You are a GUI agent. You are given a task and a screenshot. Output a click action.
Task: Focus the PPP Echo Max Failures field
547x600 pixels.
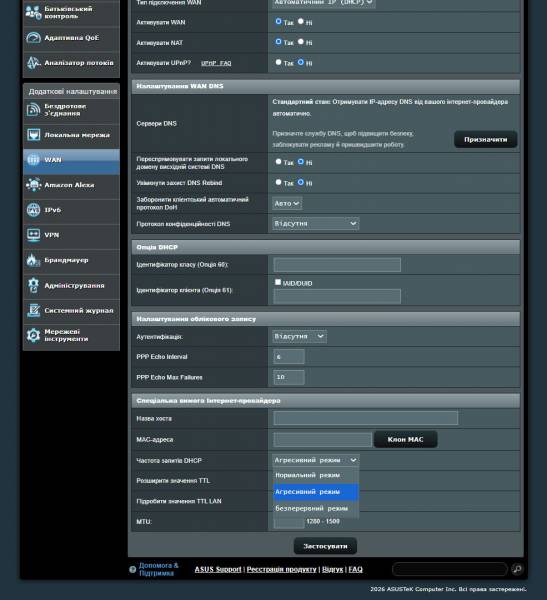pos(289,377)
